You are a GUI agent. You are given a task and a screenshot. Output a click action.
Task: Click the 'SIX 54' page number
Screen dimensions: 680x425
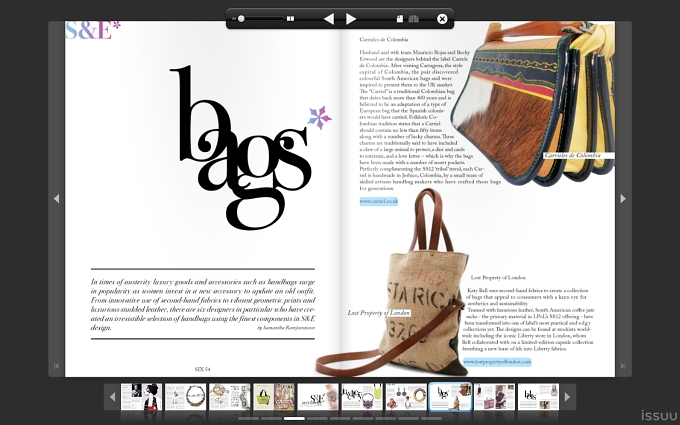(x=203, y=369)
